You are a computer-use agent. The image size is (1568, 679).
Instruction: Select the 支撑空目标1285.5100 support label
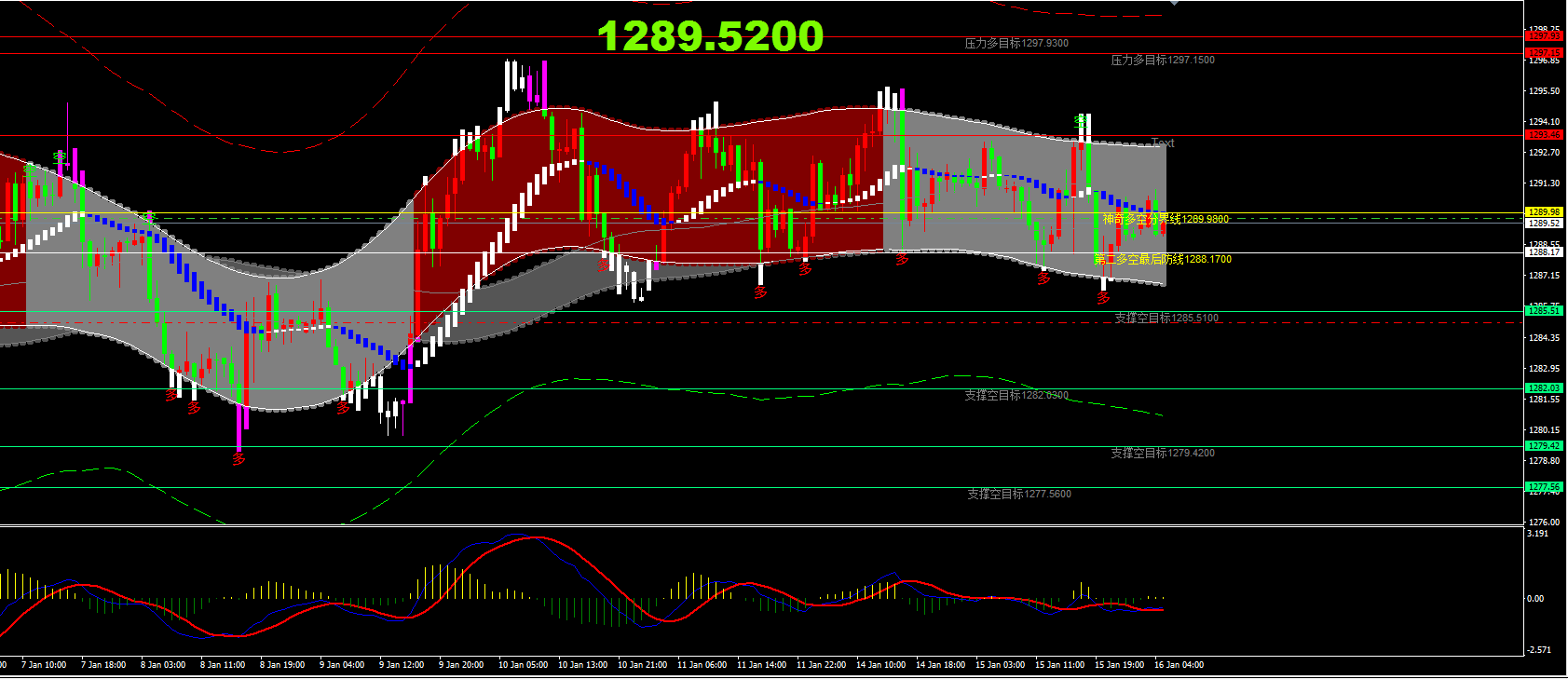(x=1166, y=318)
